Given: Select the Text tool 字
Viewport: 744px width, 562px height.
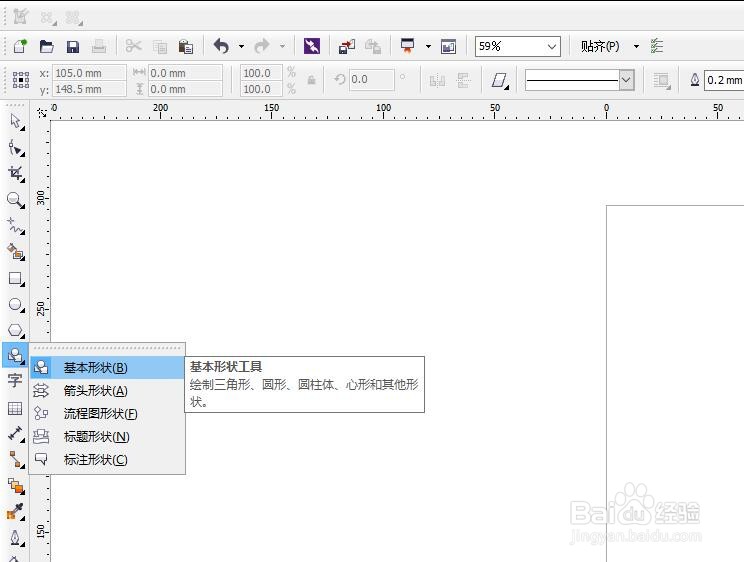Looking at the screenshot, I should click(15, 381).
